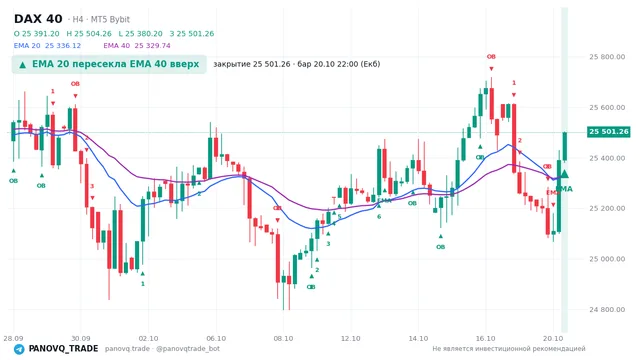Viewport: 640px width, 360px height.
Task: Click the current price tag 25 501.26
Action: pyautogui.click(x=609, y=131)
